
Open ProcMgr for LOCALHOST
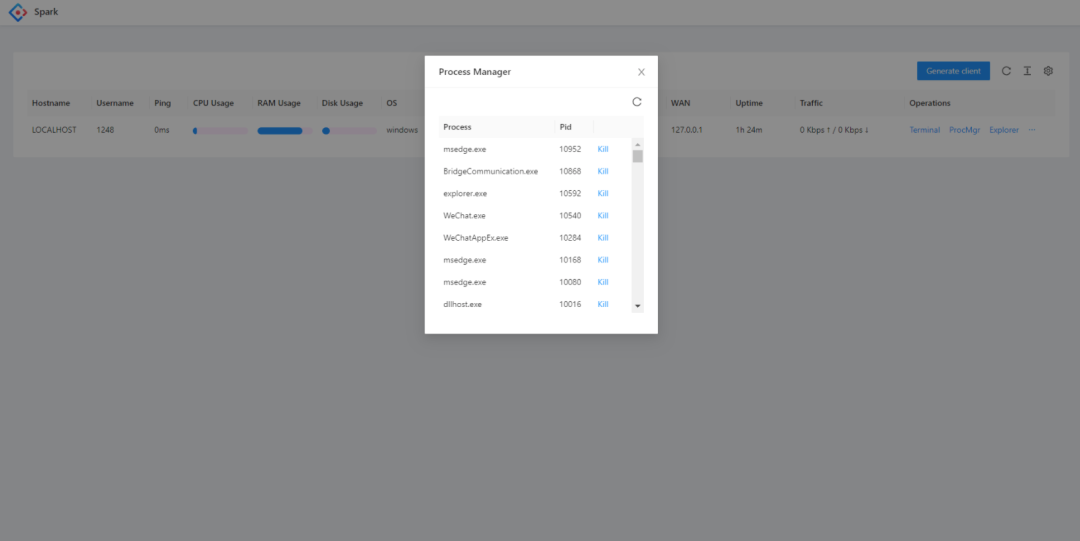(964, 130)
